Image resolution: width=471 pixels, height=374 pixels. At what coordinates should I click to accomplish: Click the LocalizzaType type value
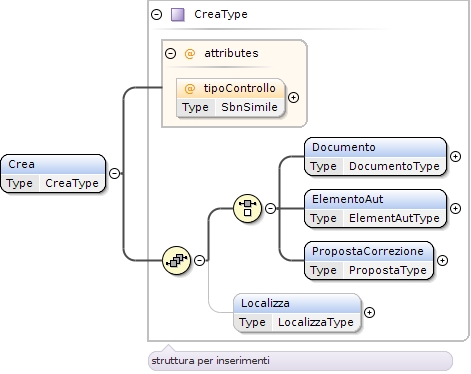point(316,322)
